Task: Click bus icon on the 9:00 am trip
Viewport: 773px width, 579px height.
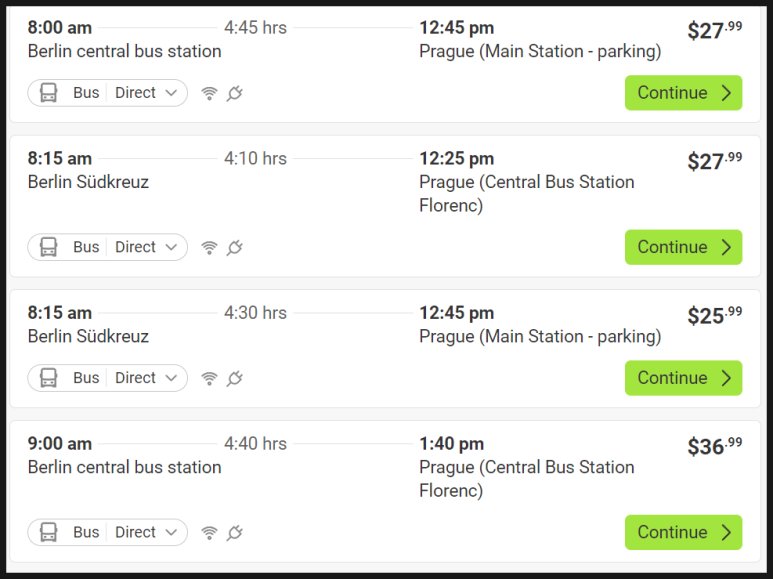Action: [x=48, y=532]
